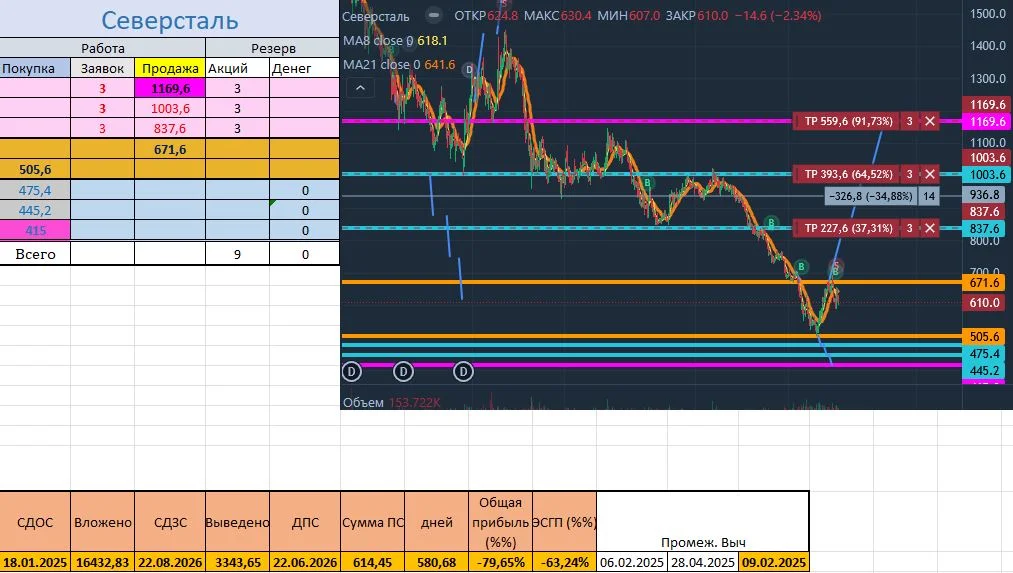
Task: Click the D marker near the MA21 legend
Action: point(470,70)
